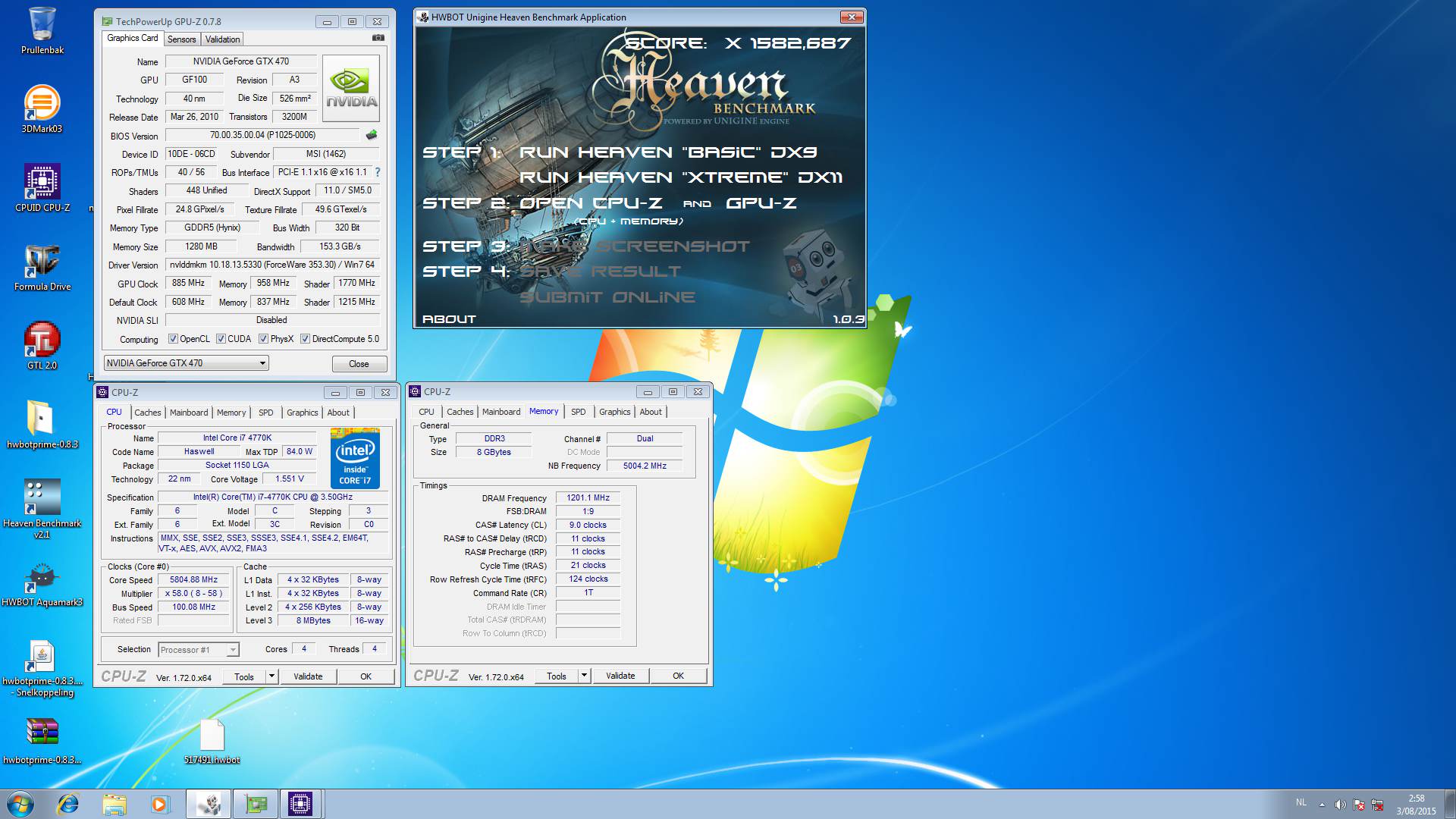Image resolution: width=1456 pixels, height=819 pixels.
Task: Switch to the Validation tab in GPU-Z
Action: [x=222, y=39]
